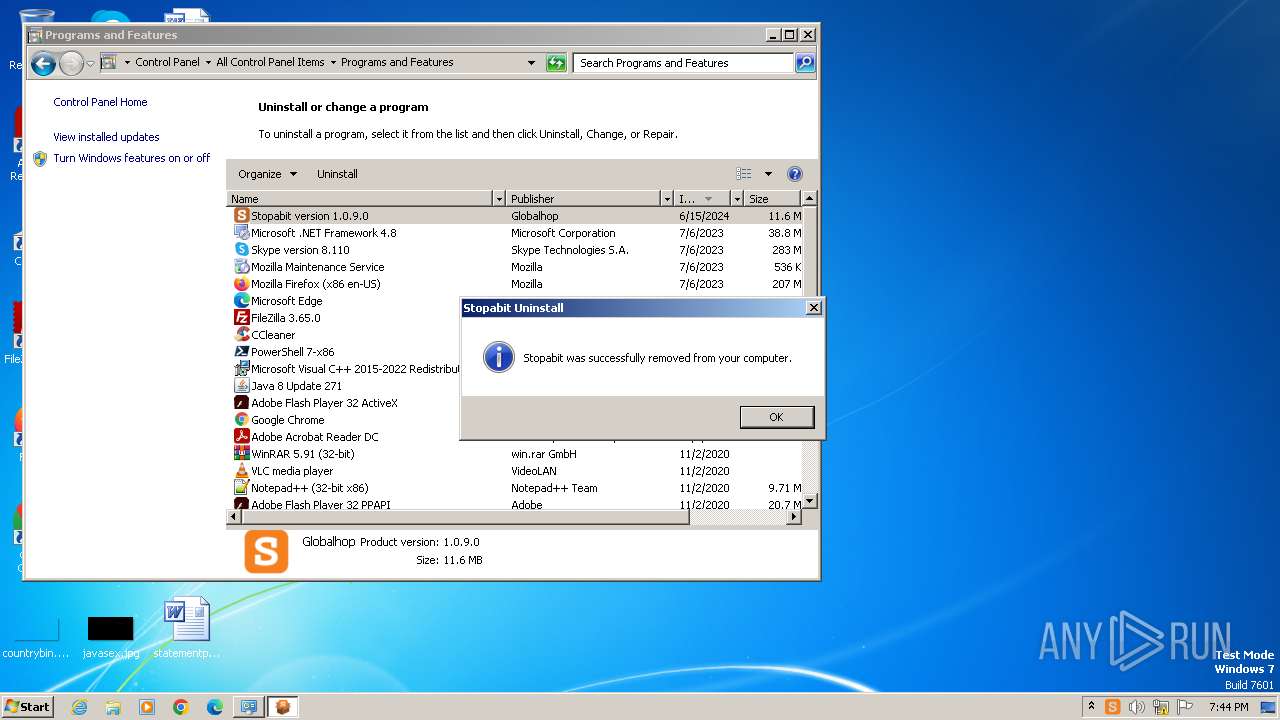Open the Name column filter dropdown
Viewport: 1280px width, 720px height.
(498, 199)
